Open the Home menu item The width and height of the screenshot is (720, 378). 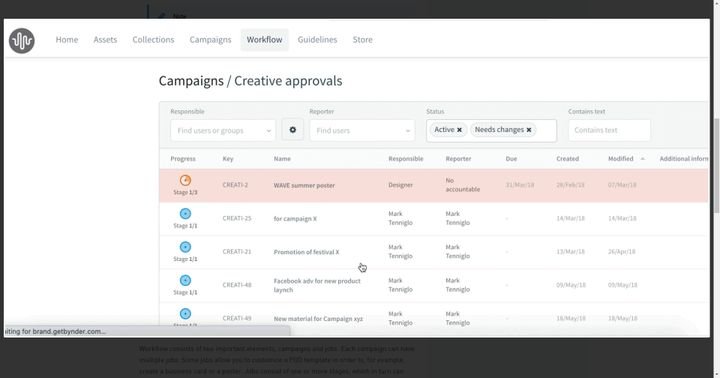pos(67,40)
